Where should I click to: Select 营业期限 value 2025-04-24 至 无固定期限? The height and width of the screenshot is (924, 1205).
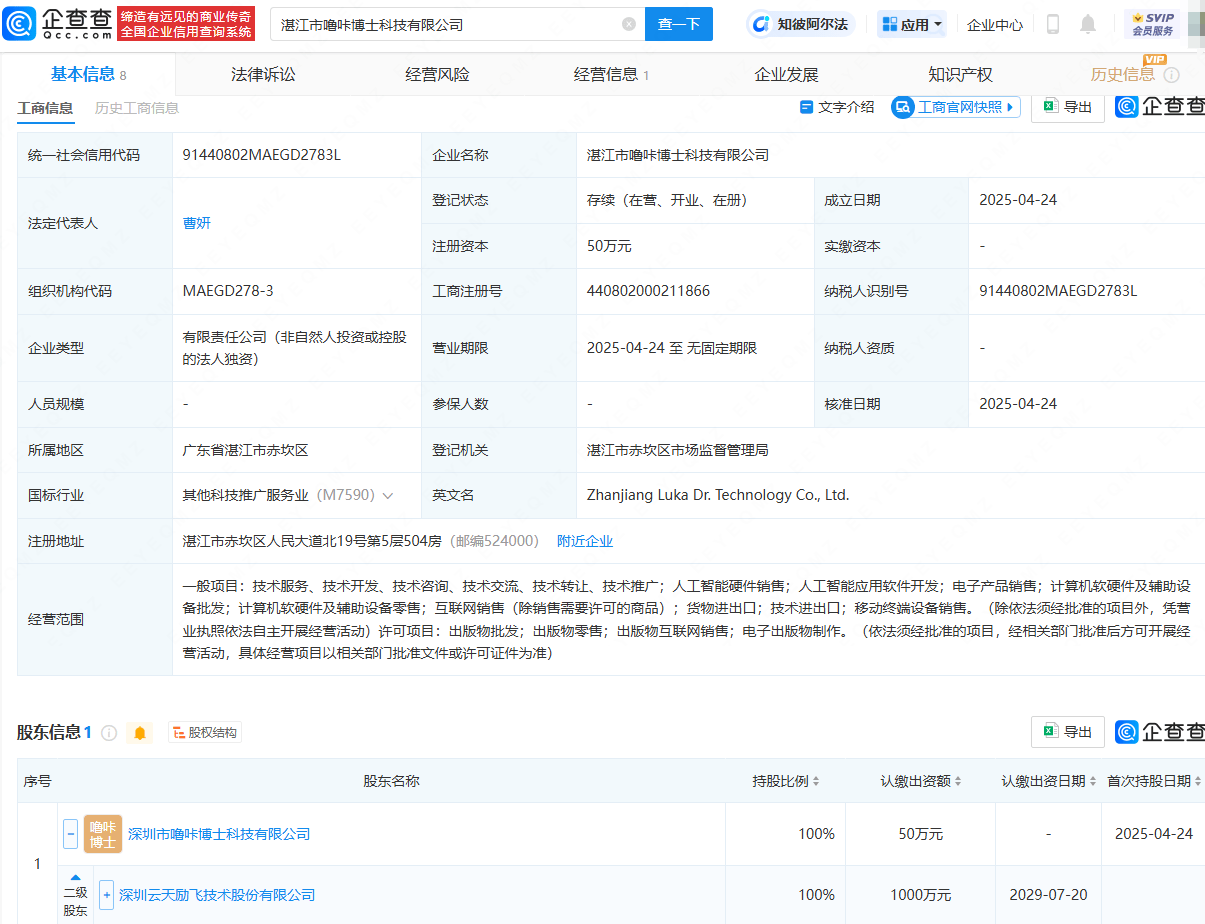[672, 348]
